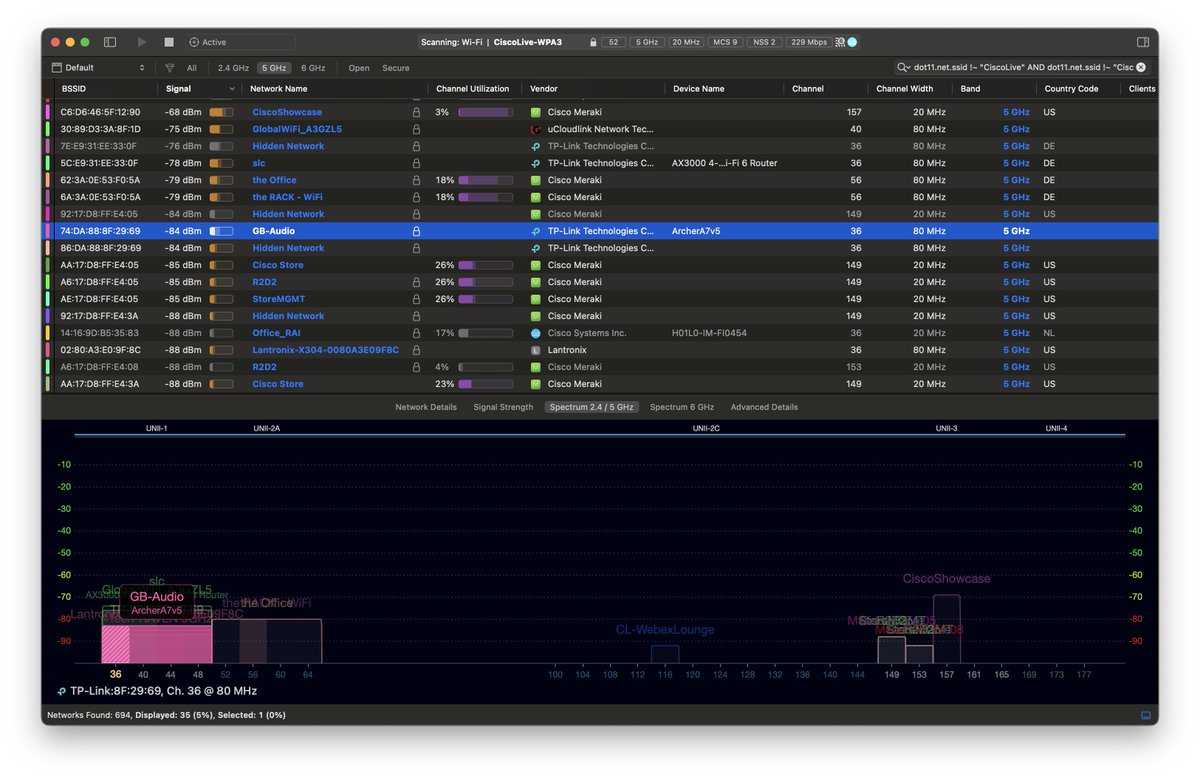Click the 229 Mbps rate tag
The width and height of the screenshot is (1200, 780).
(x=808, y=42)
